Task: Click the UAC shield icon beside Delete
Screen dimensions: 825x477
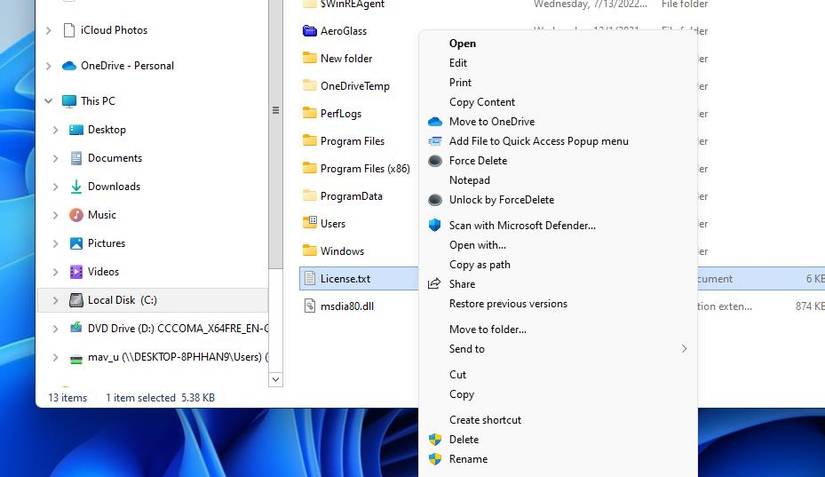Action: click(435, 440)
